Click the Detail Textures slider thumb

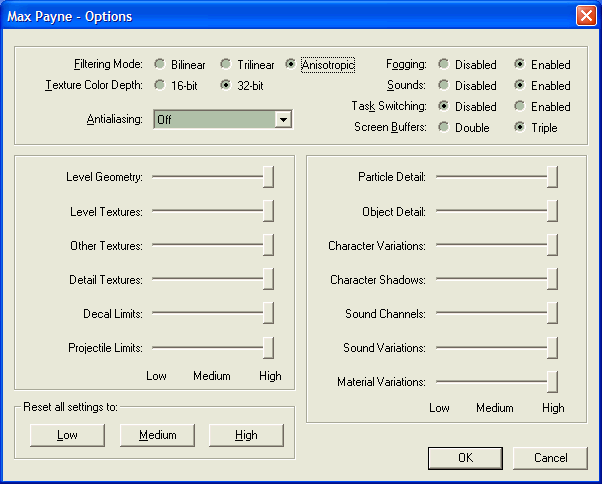point(268,279)
